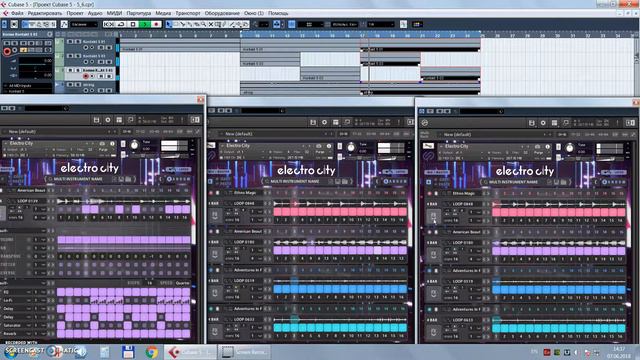The image size is (640, 360).
Task: Open the gear options in right Kontakt window
Action: (x=543, y=122)
